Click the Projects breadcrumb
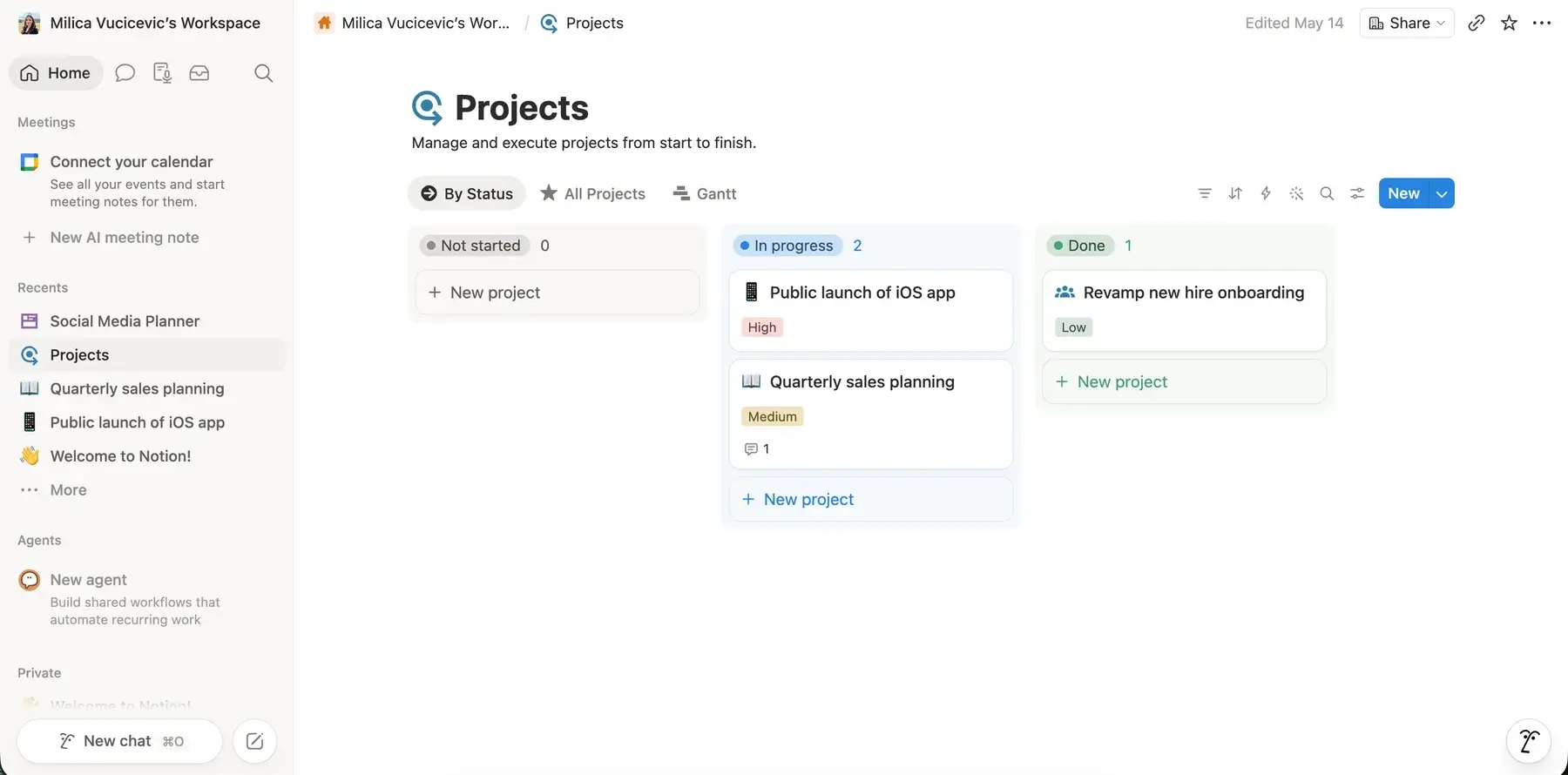Screen dimensions: 1568x775 coord(583,24)
